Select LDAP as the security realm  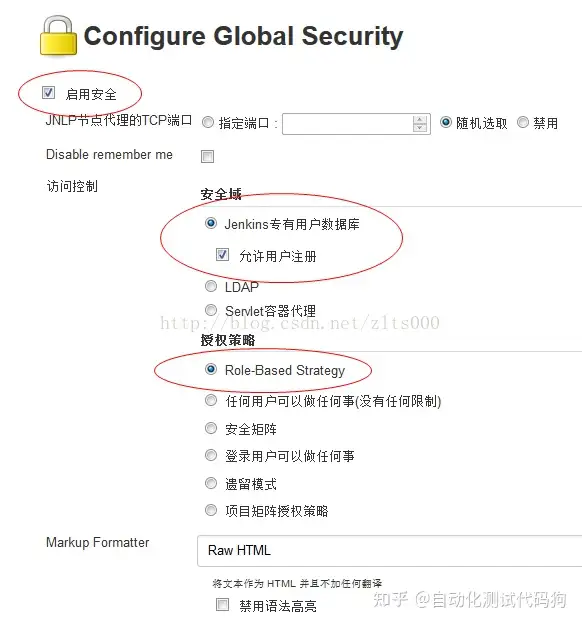(211, 286)
